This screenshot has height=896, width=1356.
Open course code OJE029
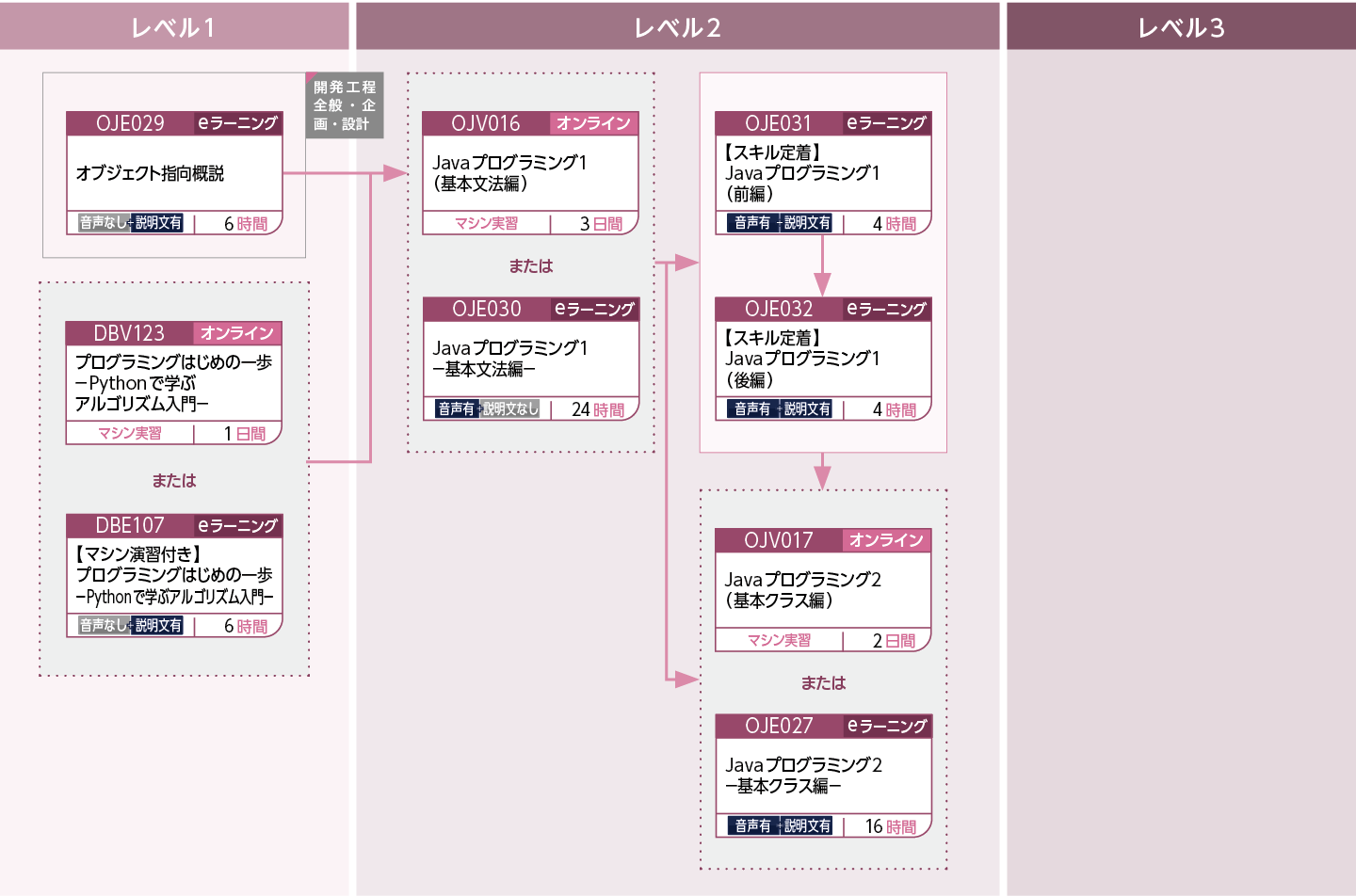(x=130, y=123)
